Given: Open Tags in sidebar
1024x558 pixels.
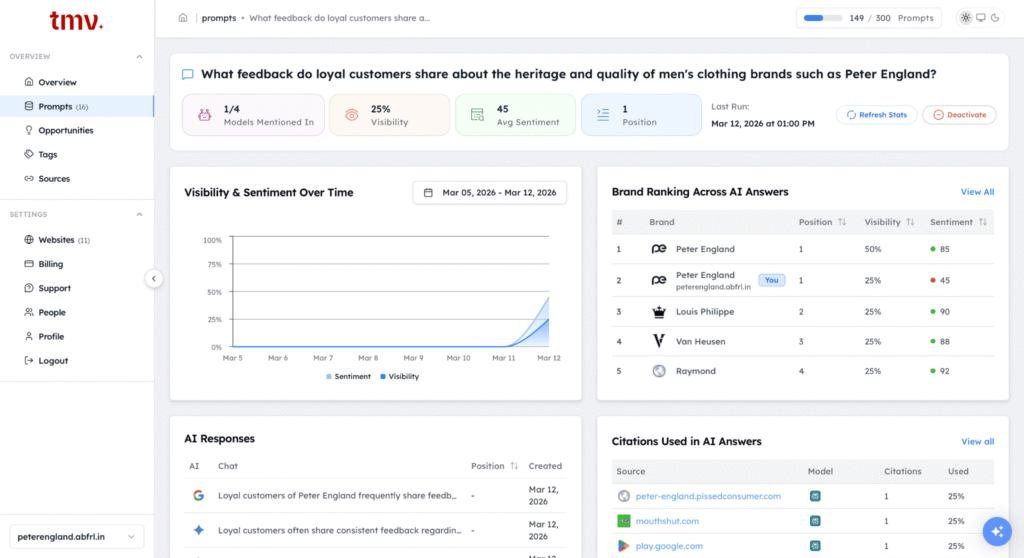Looking at the screenshot, I should (77, 155).
